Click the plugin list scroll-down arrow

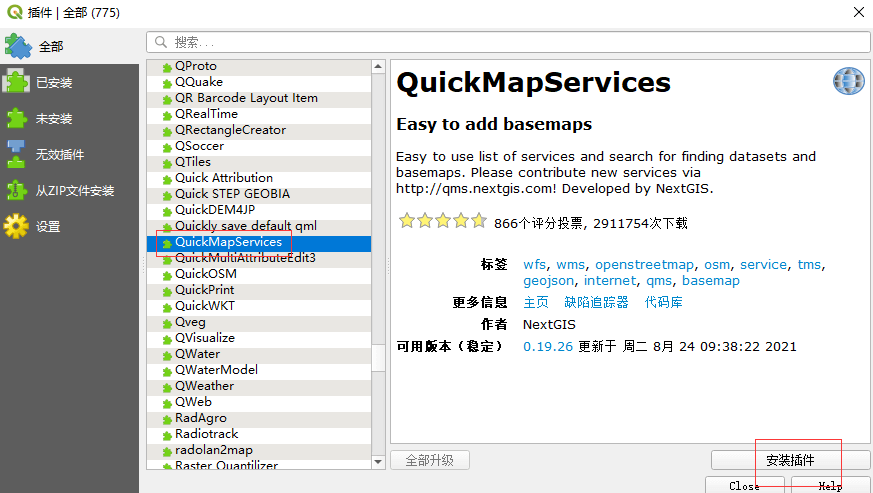(378, 462)
